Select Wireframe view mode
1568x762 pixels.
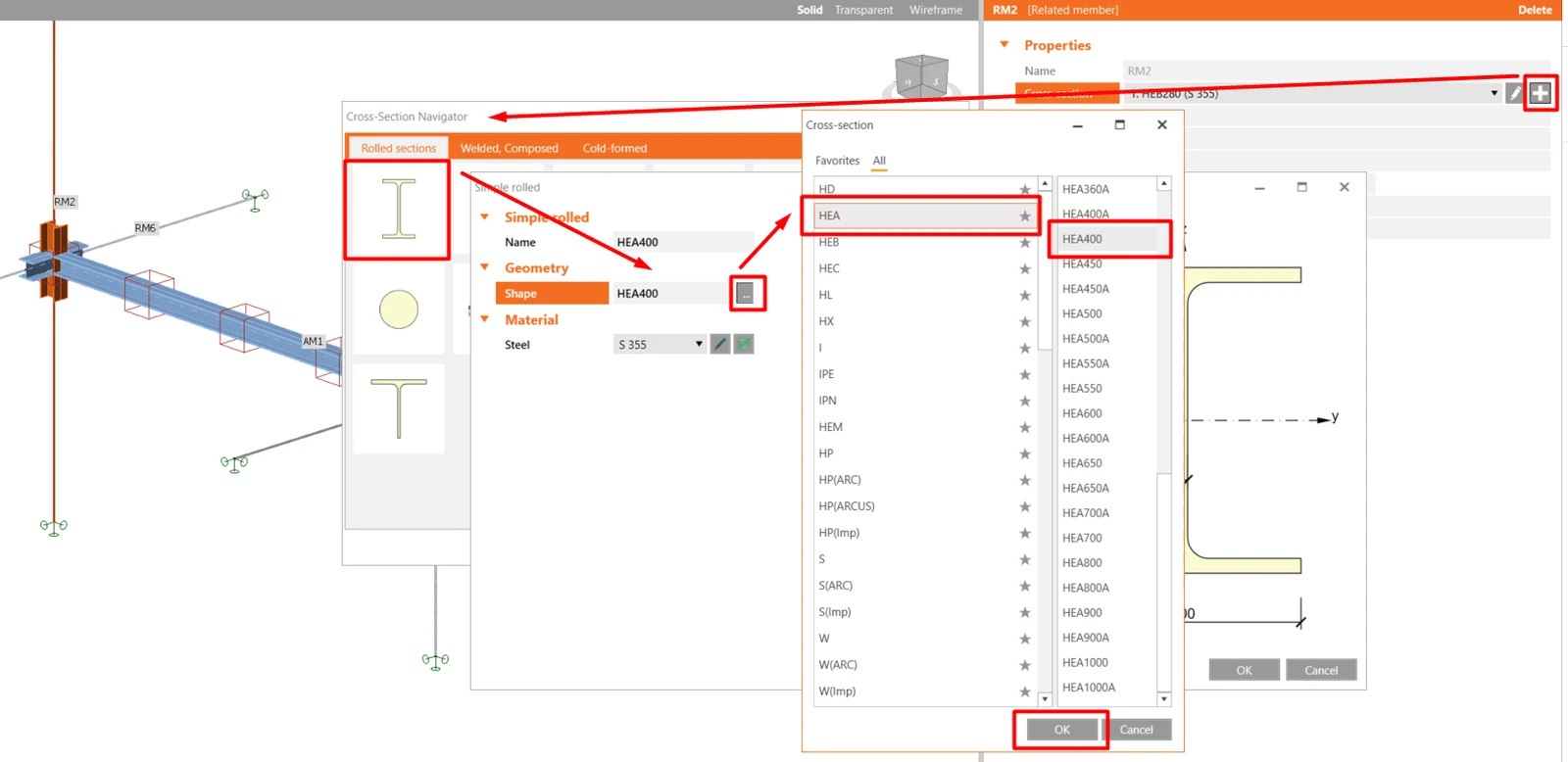point(936,10)
